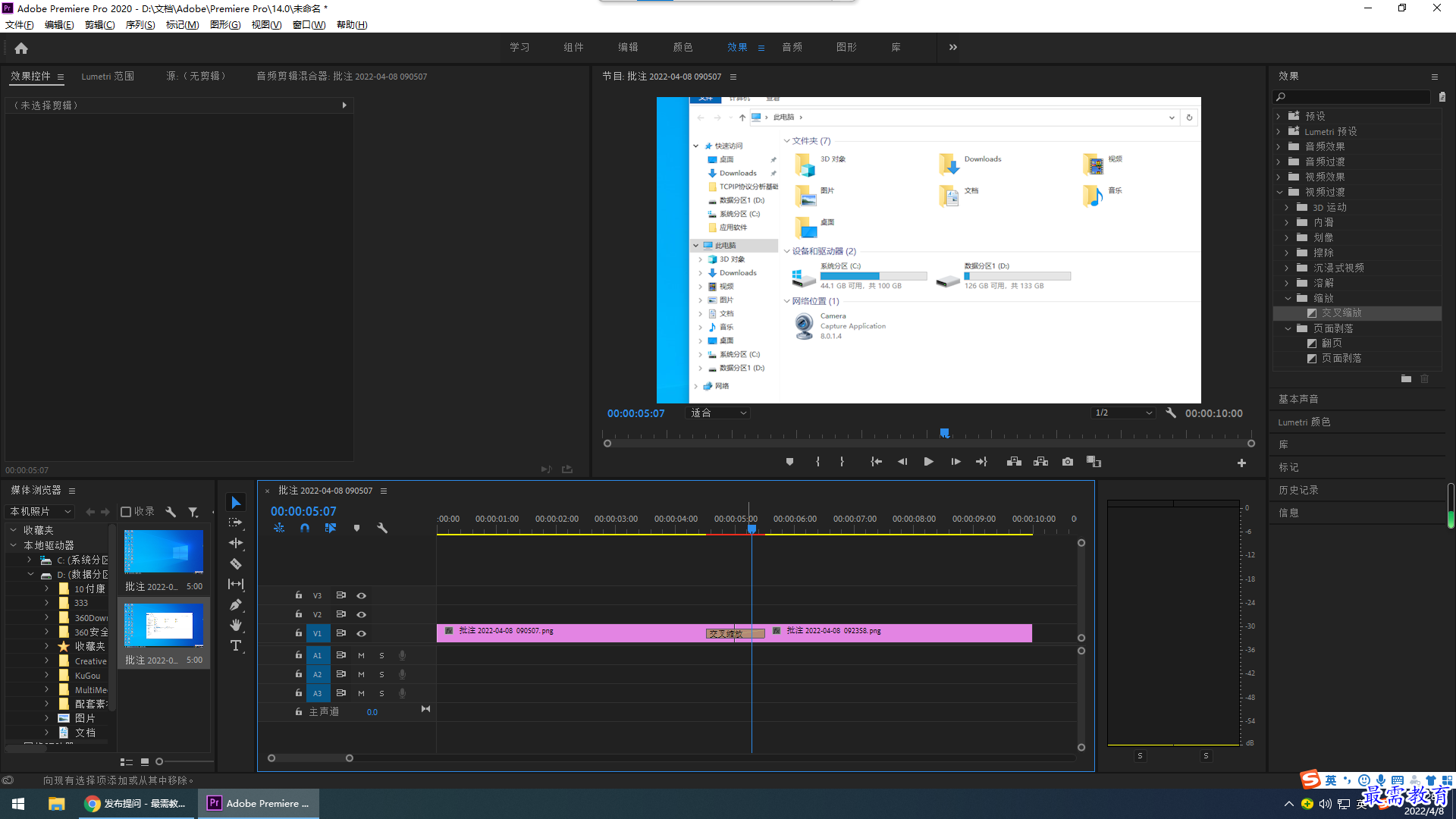Click the 交叉缩放 transition on timeline
Viewport: 1456px width, 819px height.
click(x=736, y=634)
